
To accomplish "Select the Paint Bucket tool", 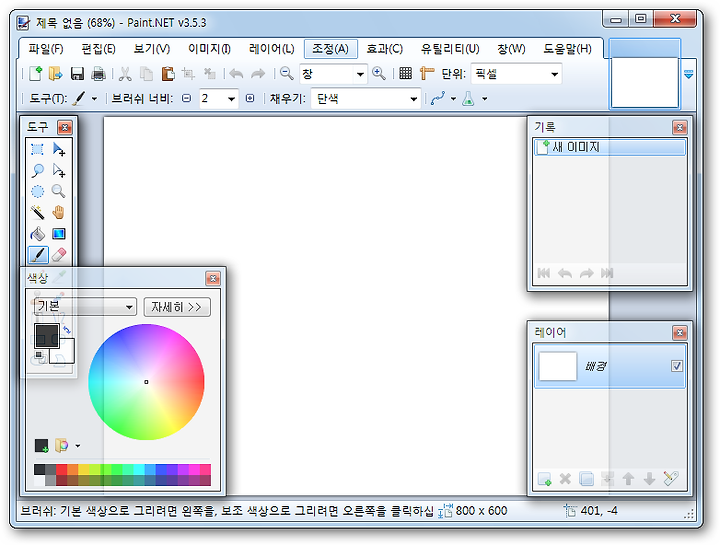I will tap(37, 234).
